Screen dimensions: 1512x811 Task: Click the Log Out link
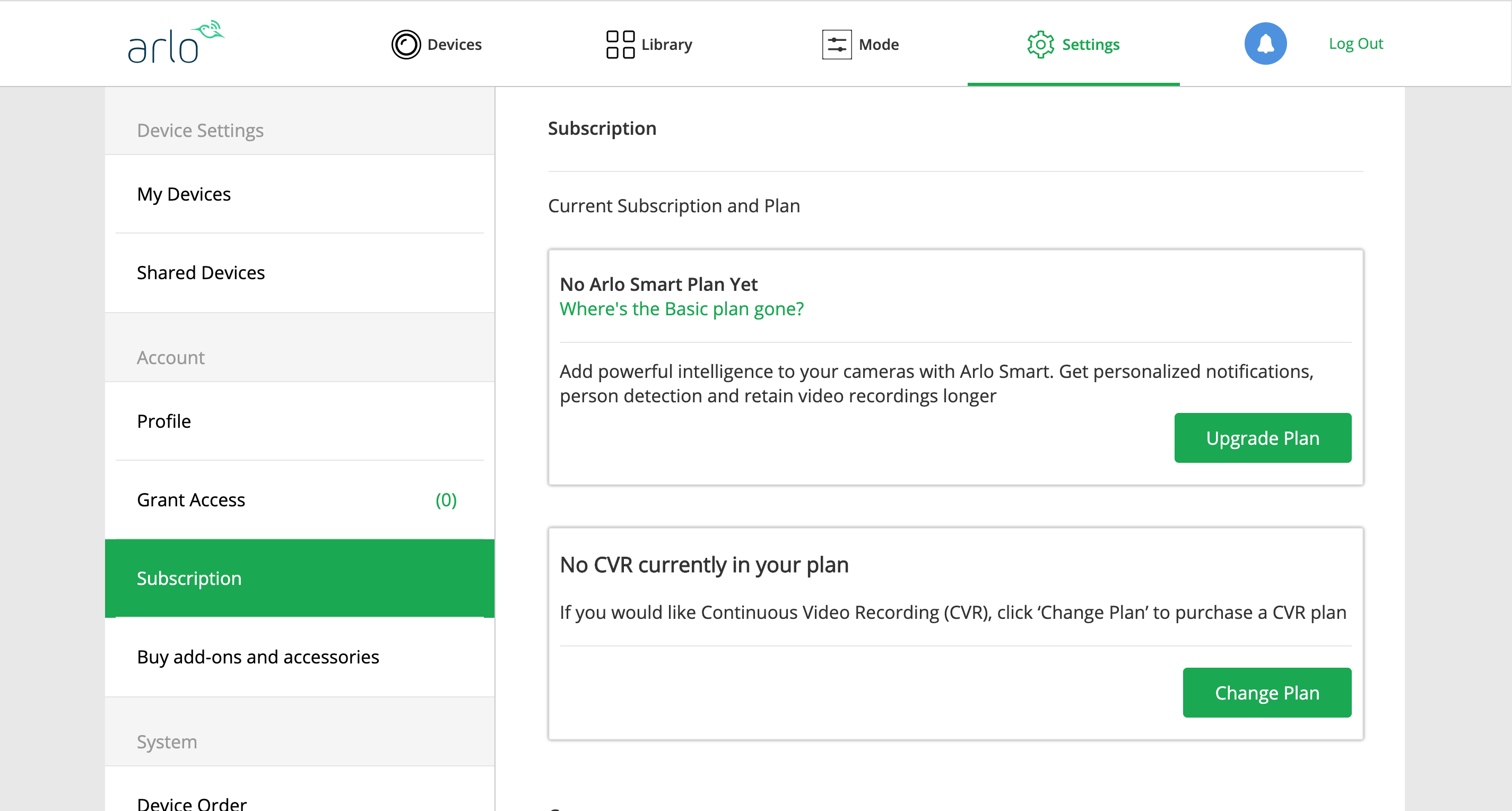click(1355, 44)
